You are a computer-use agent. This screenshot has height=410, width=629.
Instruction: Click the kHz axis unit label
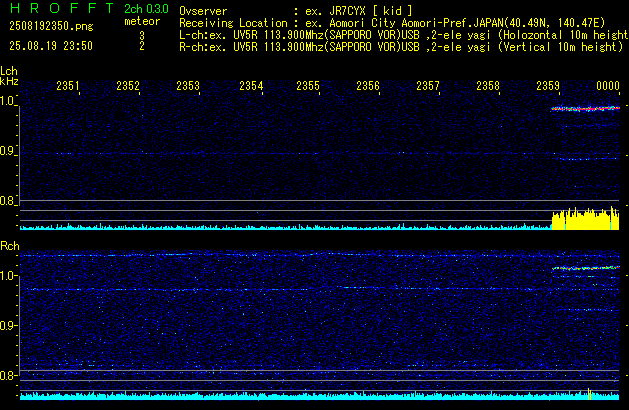point(9,81)
